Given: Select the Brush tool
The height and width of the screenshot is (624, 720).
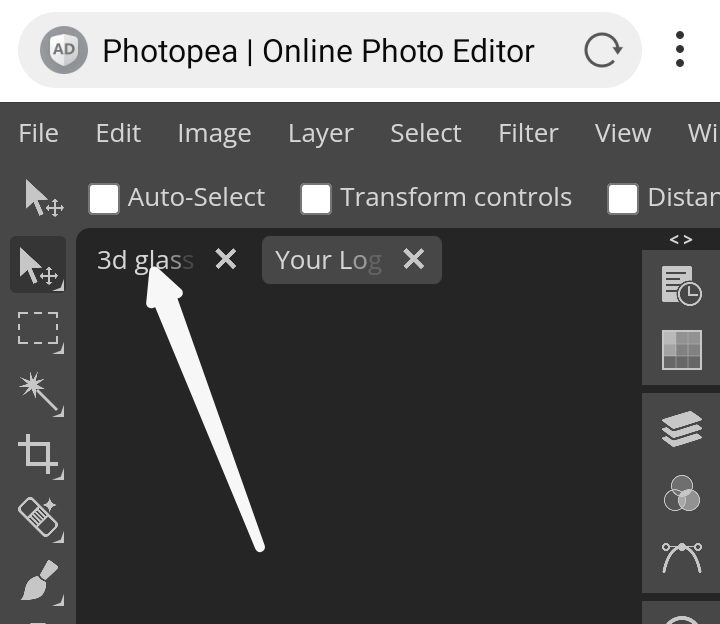Looking at the screenshot, I should click(x=39, y=581).
